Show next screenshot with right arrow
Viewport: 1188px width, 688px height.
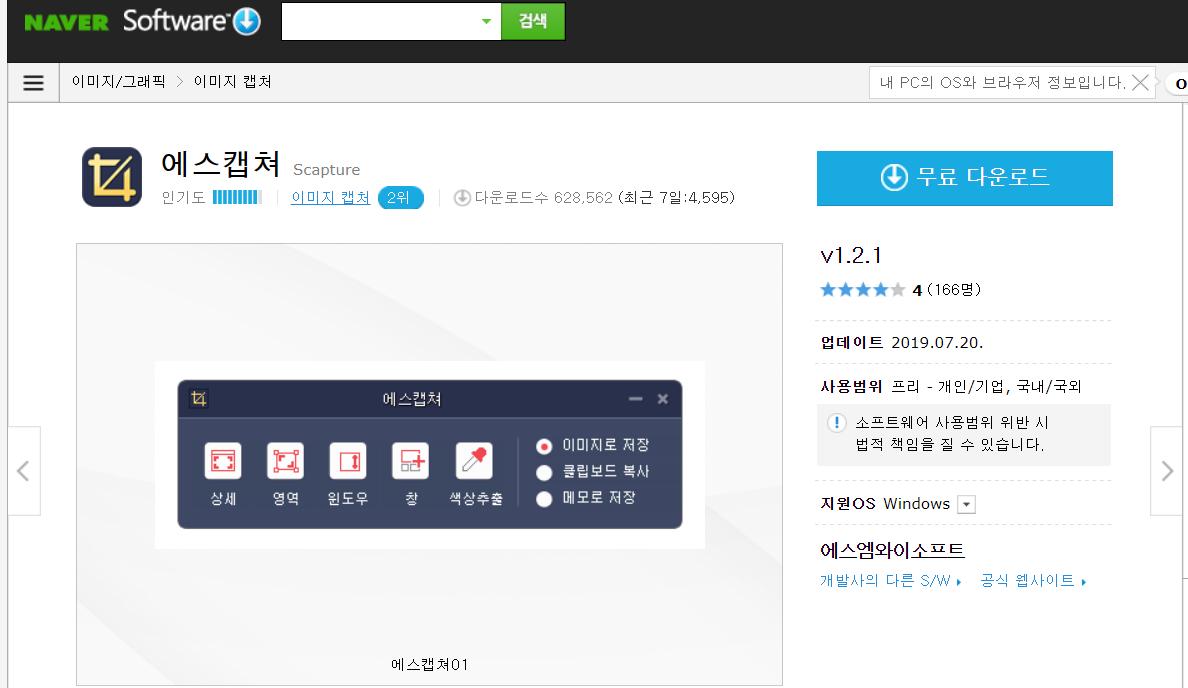[x=1167, y=471]
